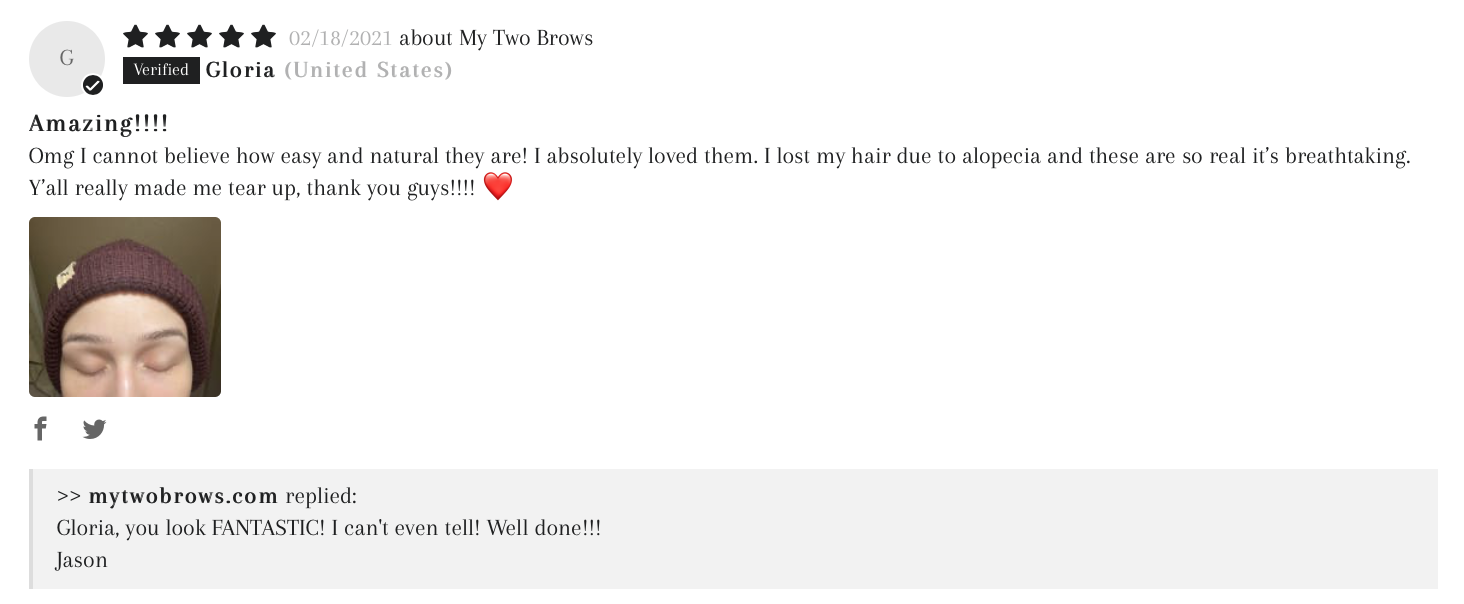1464x604 pixels.
Task: Share review on Twitter
Action: point(94,429)
